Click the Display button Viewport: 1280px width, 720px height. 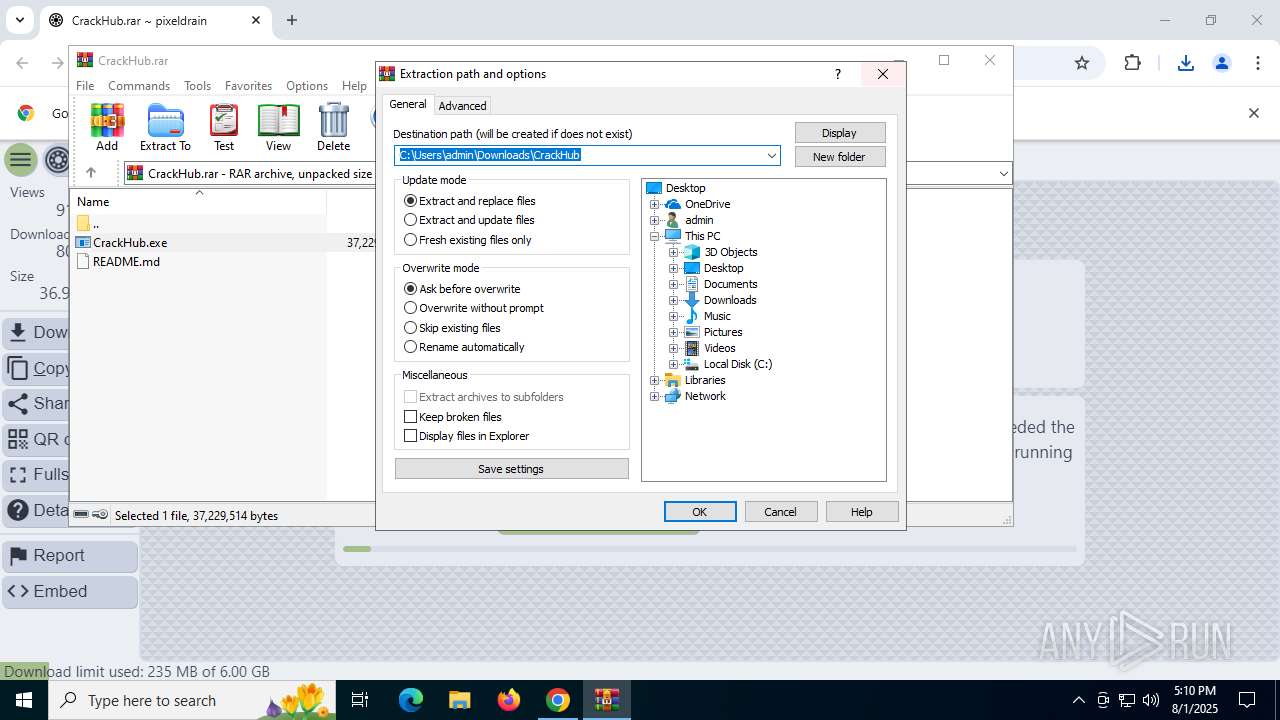839,133
